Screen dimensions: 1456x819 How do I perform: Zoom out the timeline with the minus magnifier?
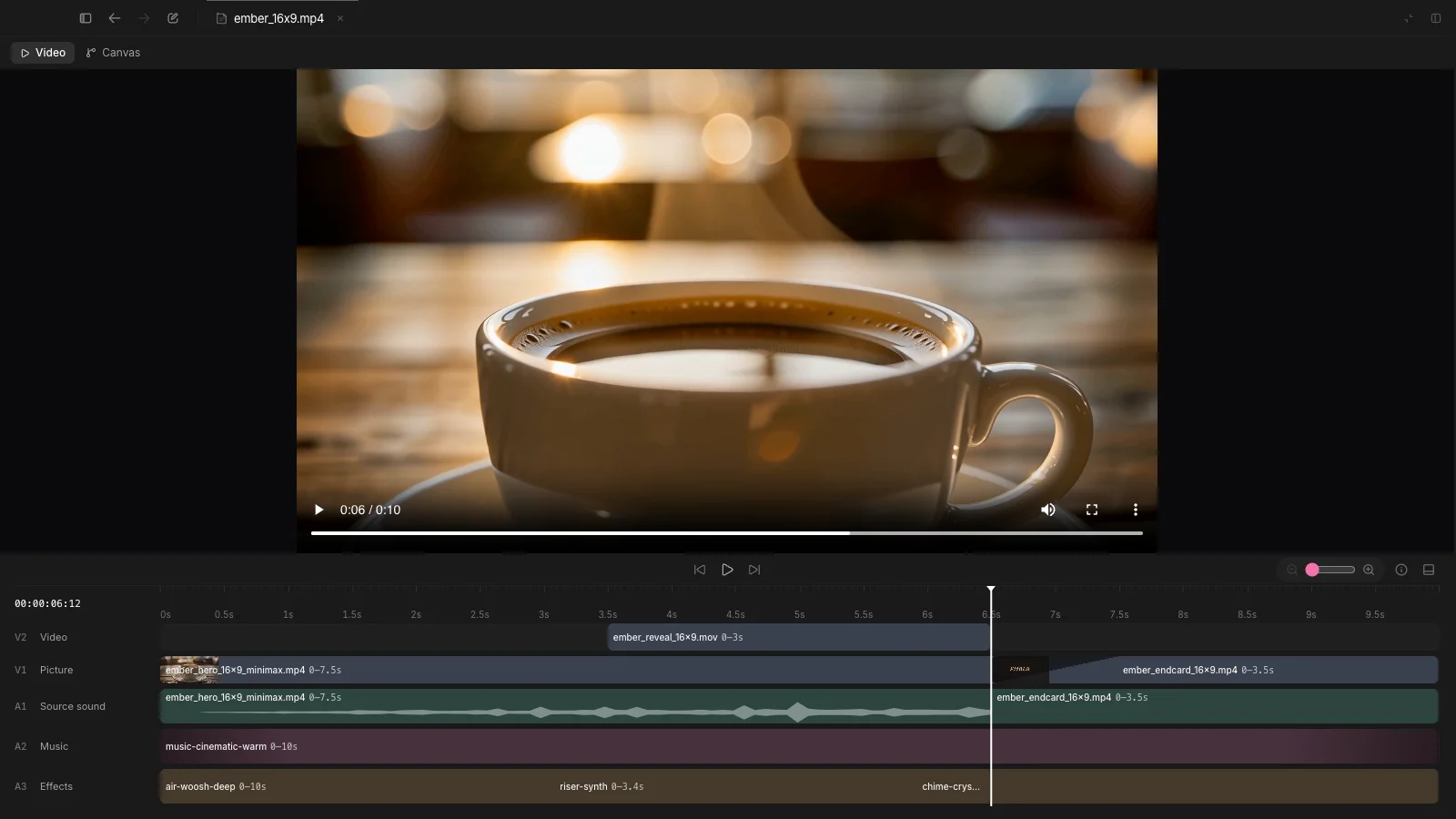pos(1291,570)
